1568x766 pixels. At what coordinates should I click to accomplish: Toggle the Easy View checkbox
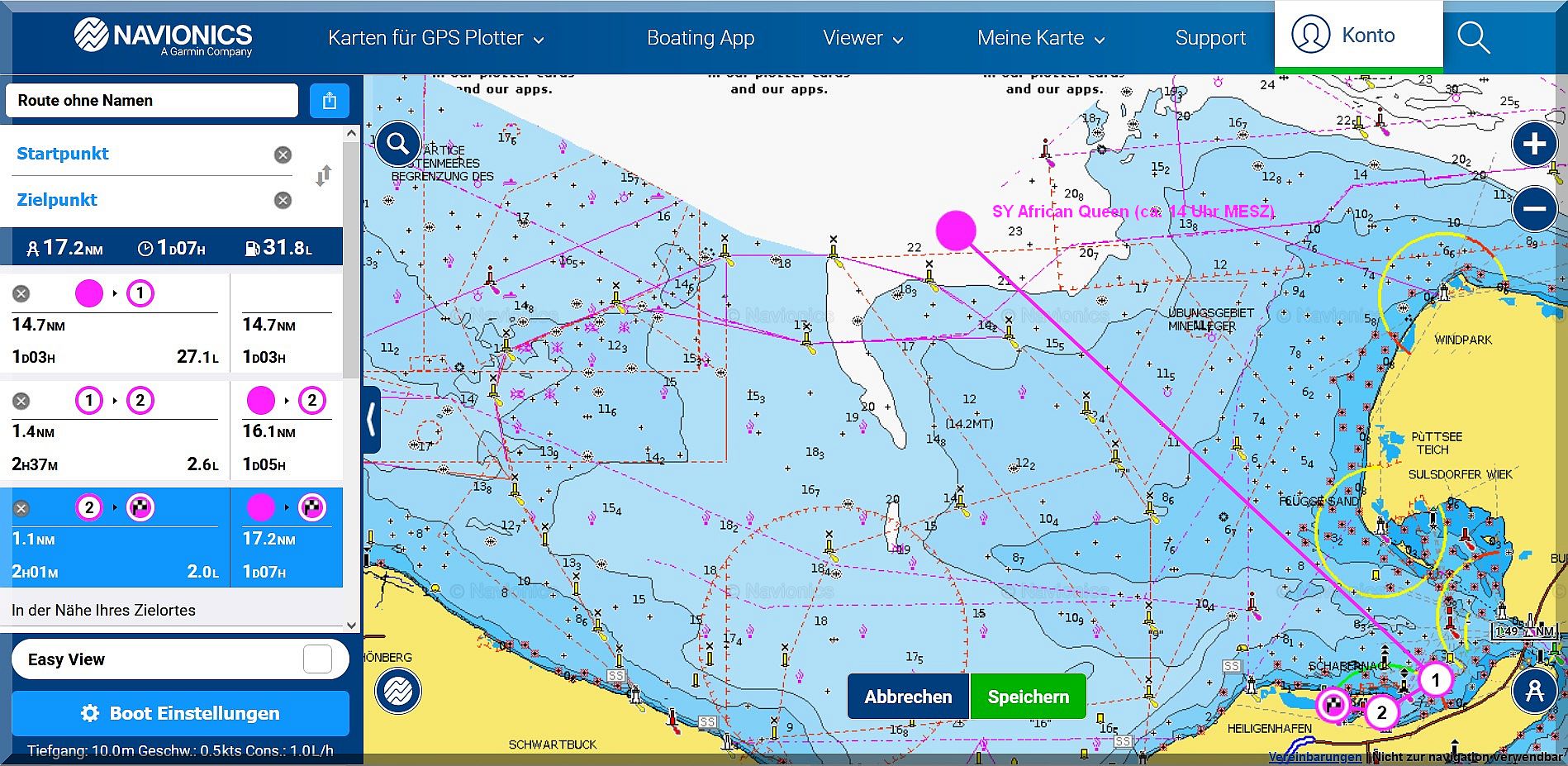[x=317, y=659]
